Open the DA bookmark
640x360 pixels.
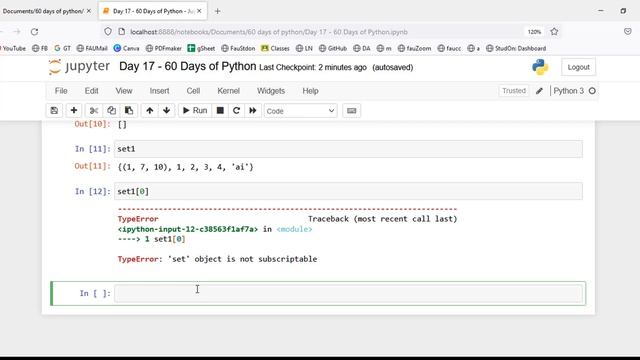tap(362, 48)
